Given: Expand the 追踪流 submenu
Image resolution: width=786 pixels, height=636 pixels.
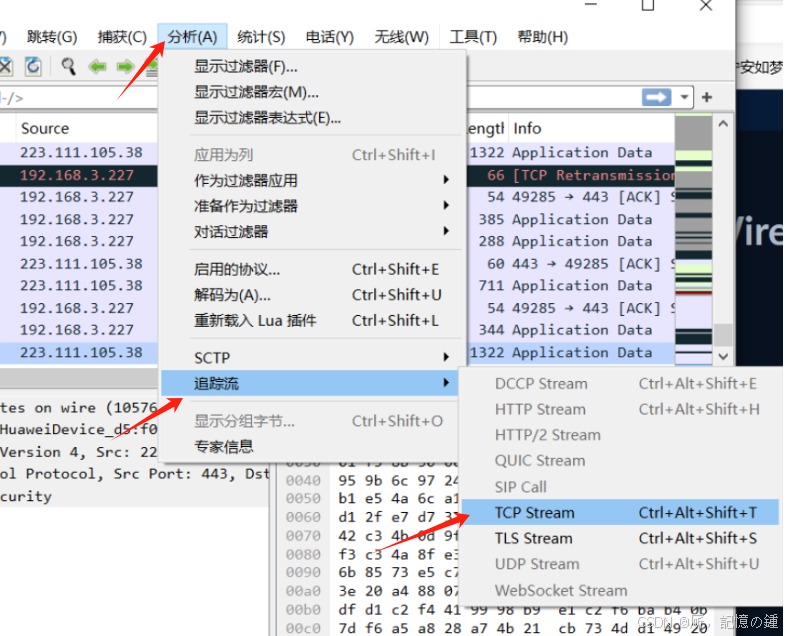Looking at the screenshot, I should (310, 383).
